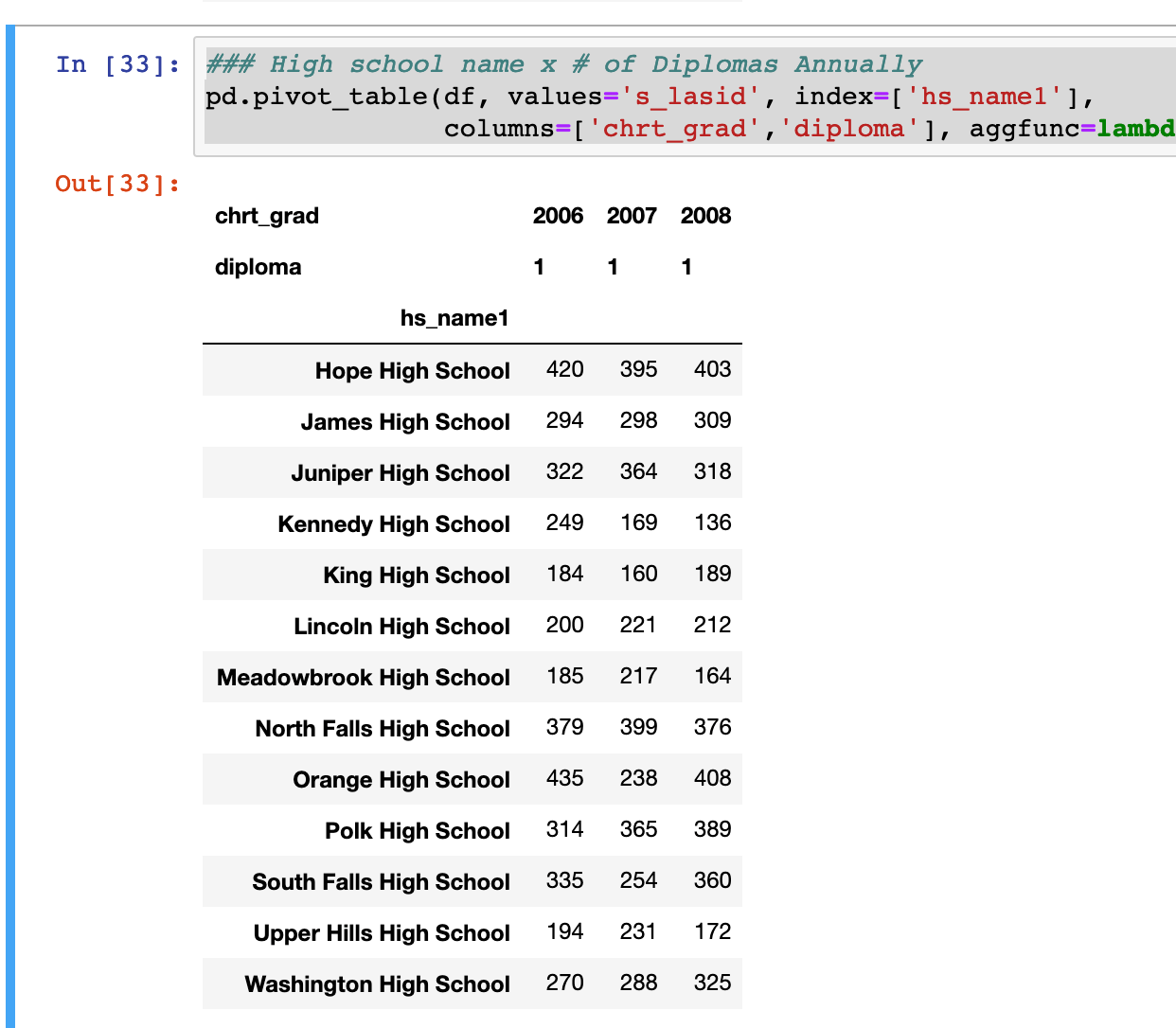Select the value 420 for Hope High School
Image resolution: width=1176 pixels, height=1028 pixels.
pos(564,369)
